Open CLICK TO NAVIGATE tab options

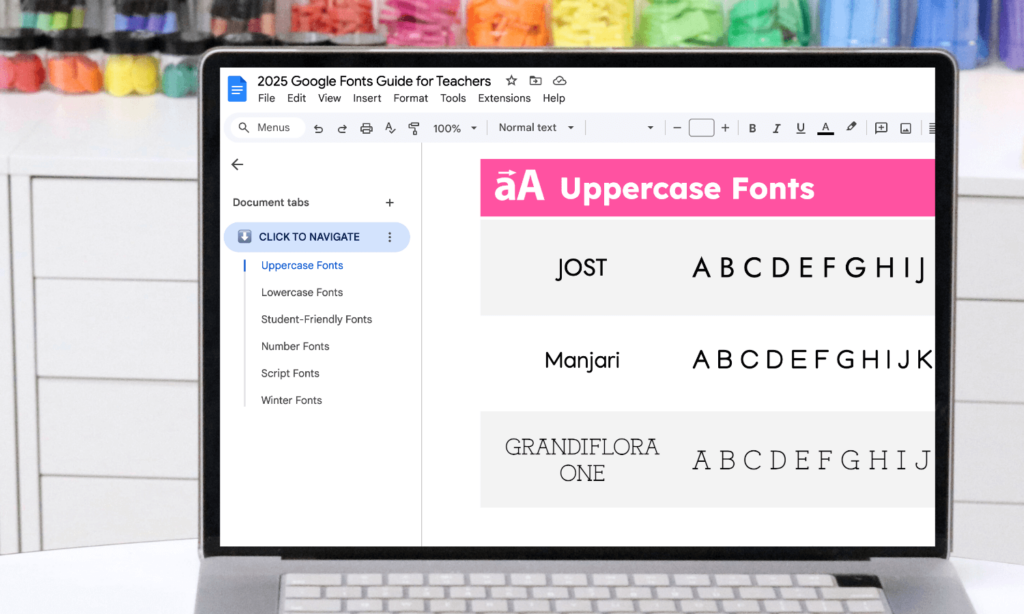[390, 237]
